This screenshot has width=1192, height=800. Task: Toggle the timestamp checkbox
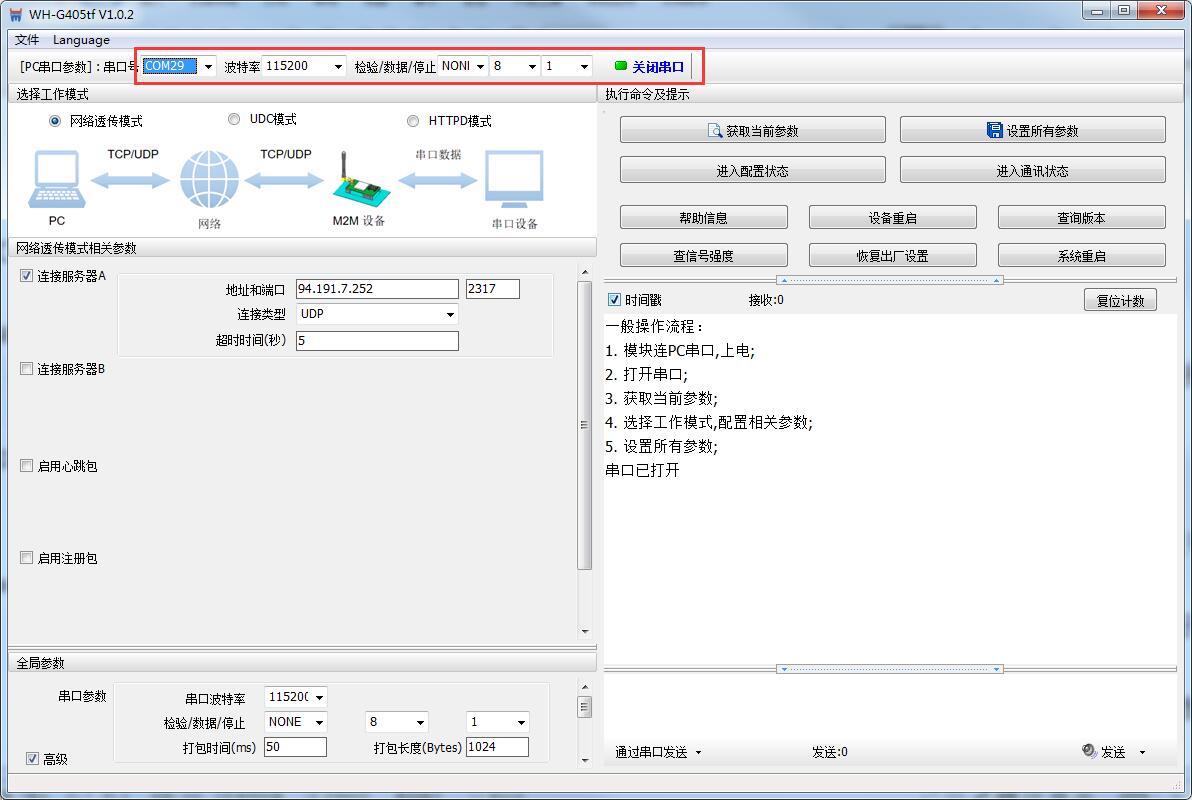tap(615, 300)
